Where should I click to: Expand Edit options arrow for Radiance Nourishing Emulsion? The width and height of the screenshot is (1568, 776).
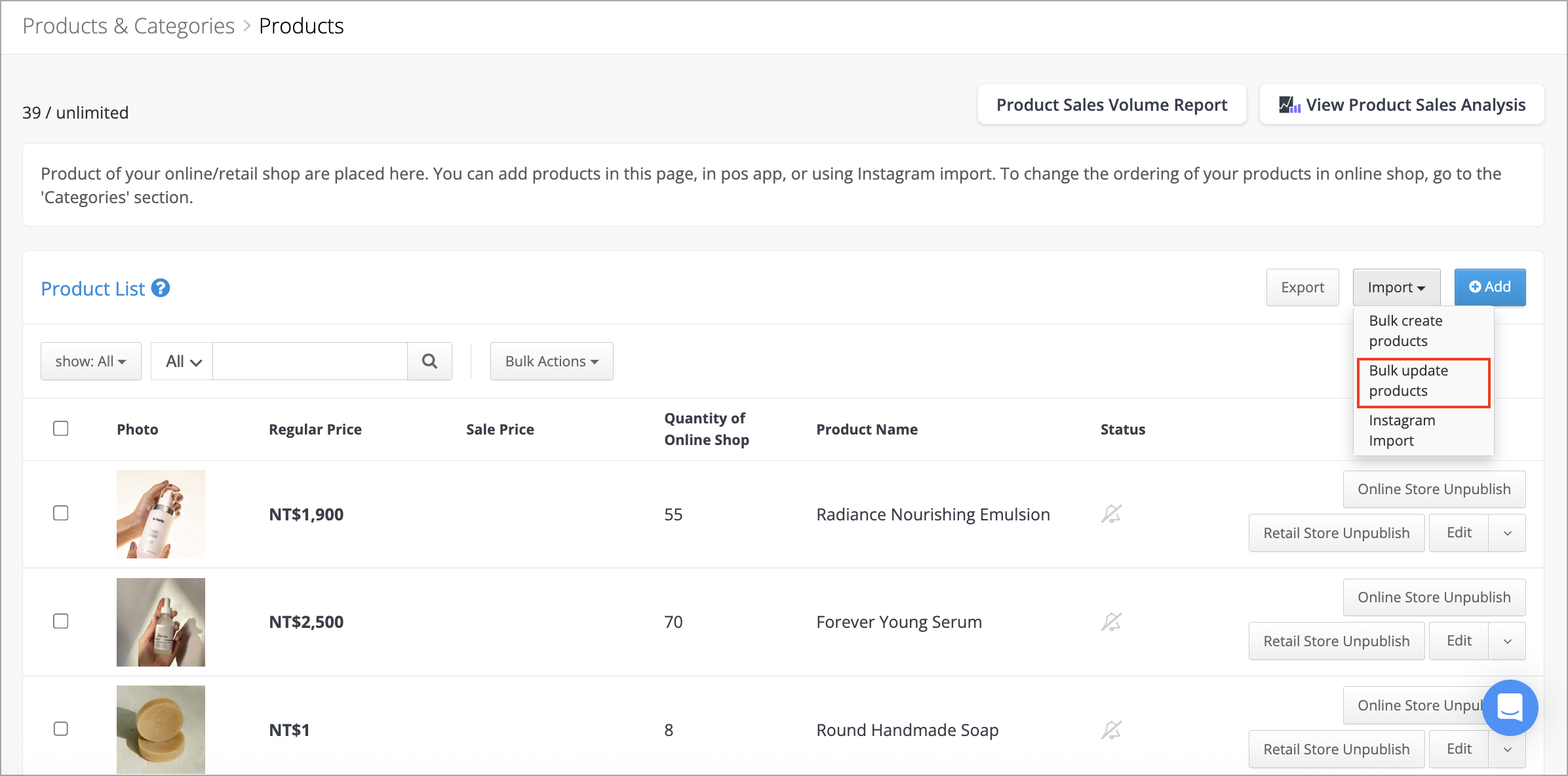[x=1507, y=533]
